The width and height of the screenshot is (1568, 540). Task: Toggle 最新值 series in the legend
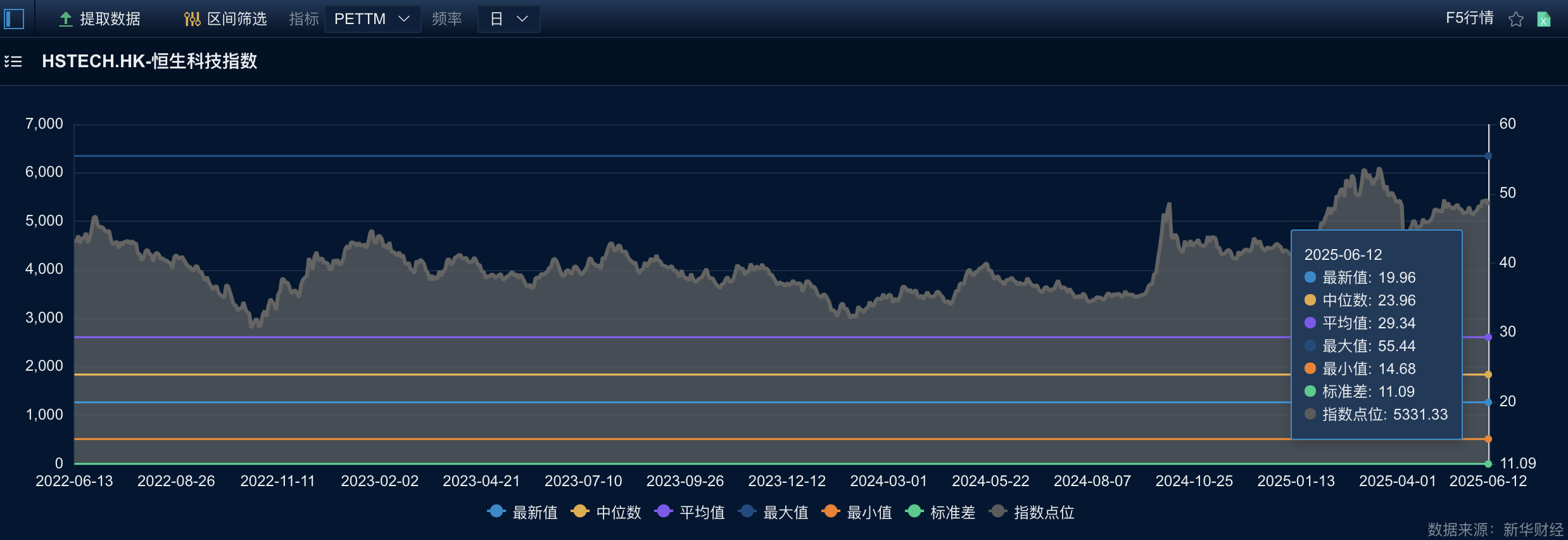point(522,512)
